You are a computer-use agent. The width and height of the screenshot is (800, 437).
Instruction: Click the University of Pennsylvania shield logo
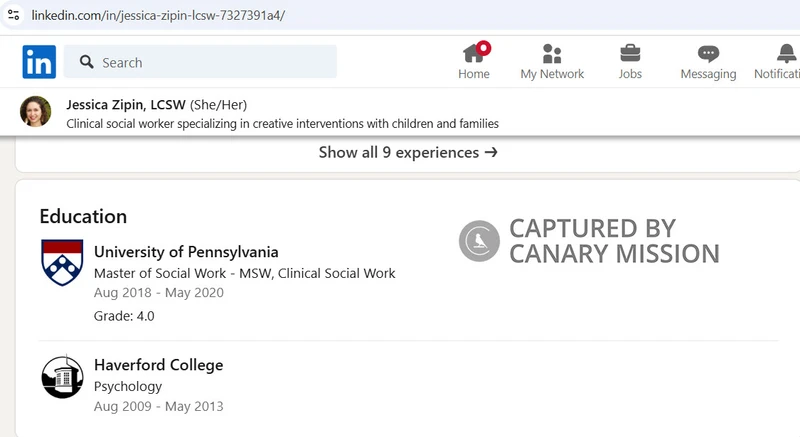coord(62,262)
